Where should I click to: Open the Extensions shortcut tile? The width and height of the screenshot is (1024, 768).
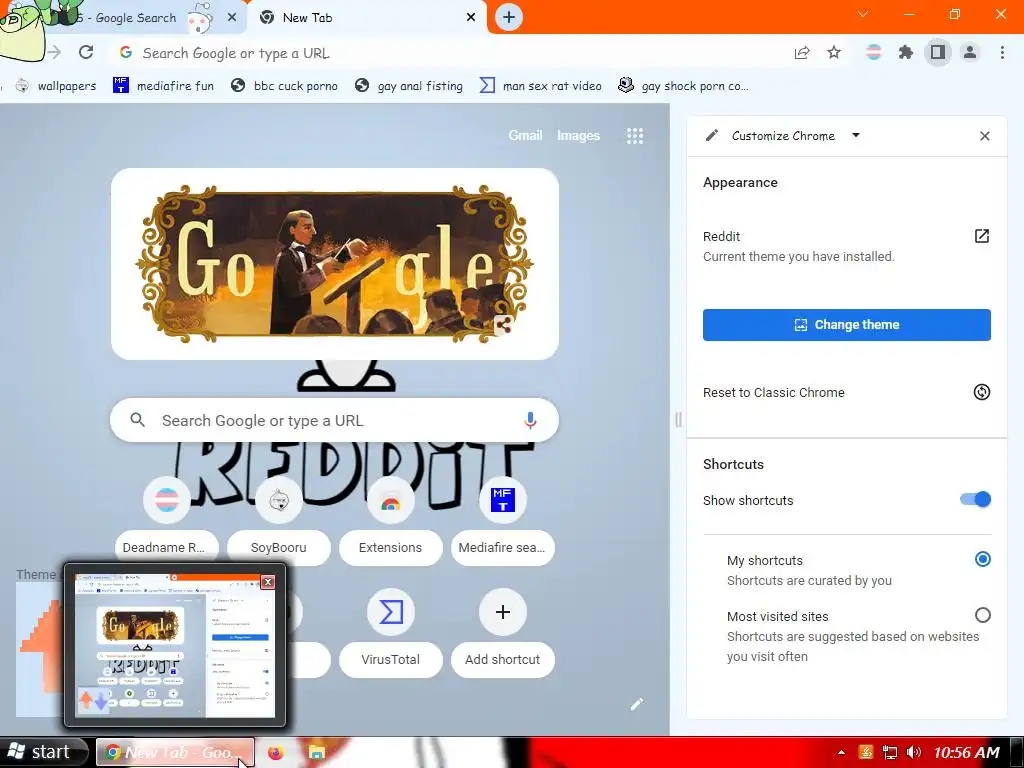tap(391, 522)
